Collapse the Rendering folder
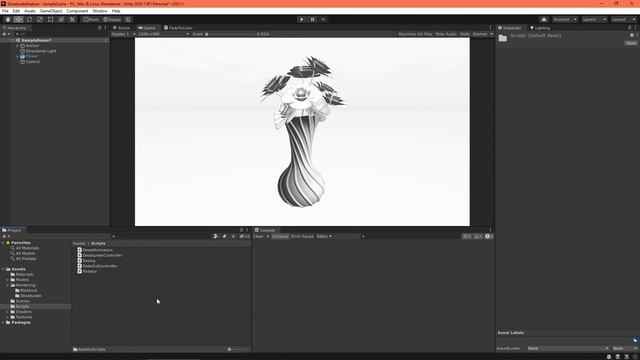The image size is (640, 360). (x=8, y=285)
